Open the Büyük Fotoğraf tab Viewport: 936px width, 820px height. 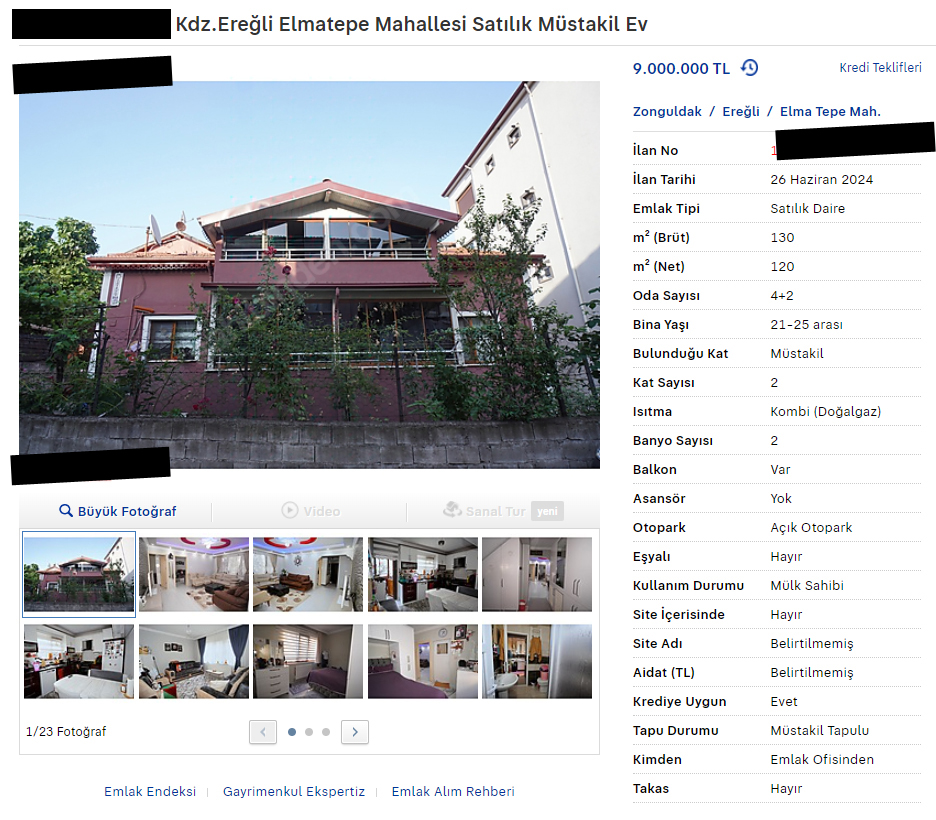tap(118, 511)
